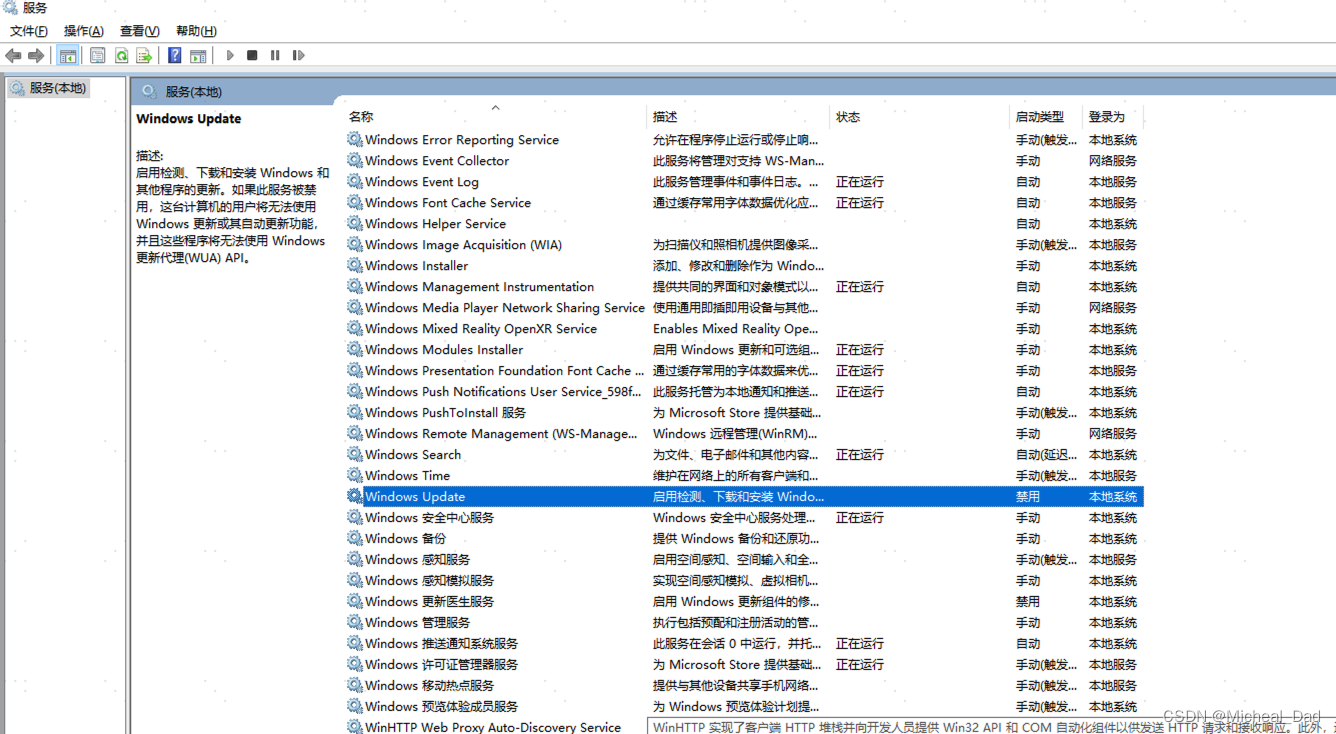Screen dimensions: 1336x734
Task: Click the Stop service square icon
Action: click(252, 56)
